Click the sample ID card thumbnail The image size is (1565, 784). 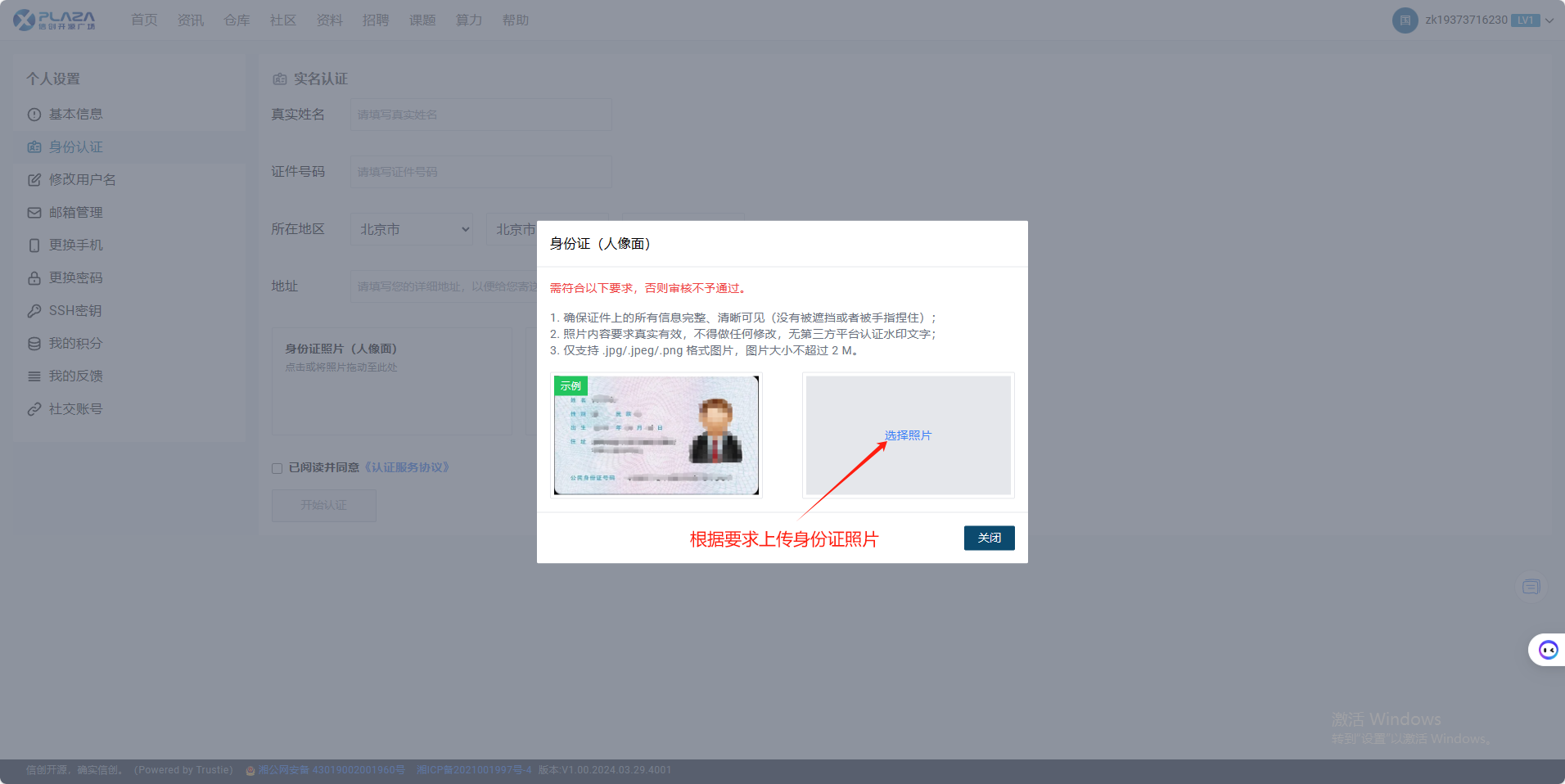(656, 435)
